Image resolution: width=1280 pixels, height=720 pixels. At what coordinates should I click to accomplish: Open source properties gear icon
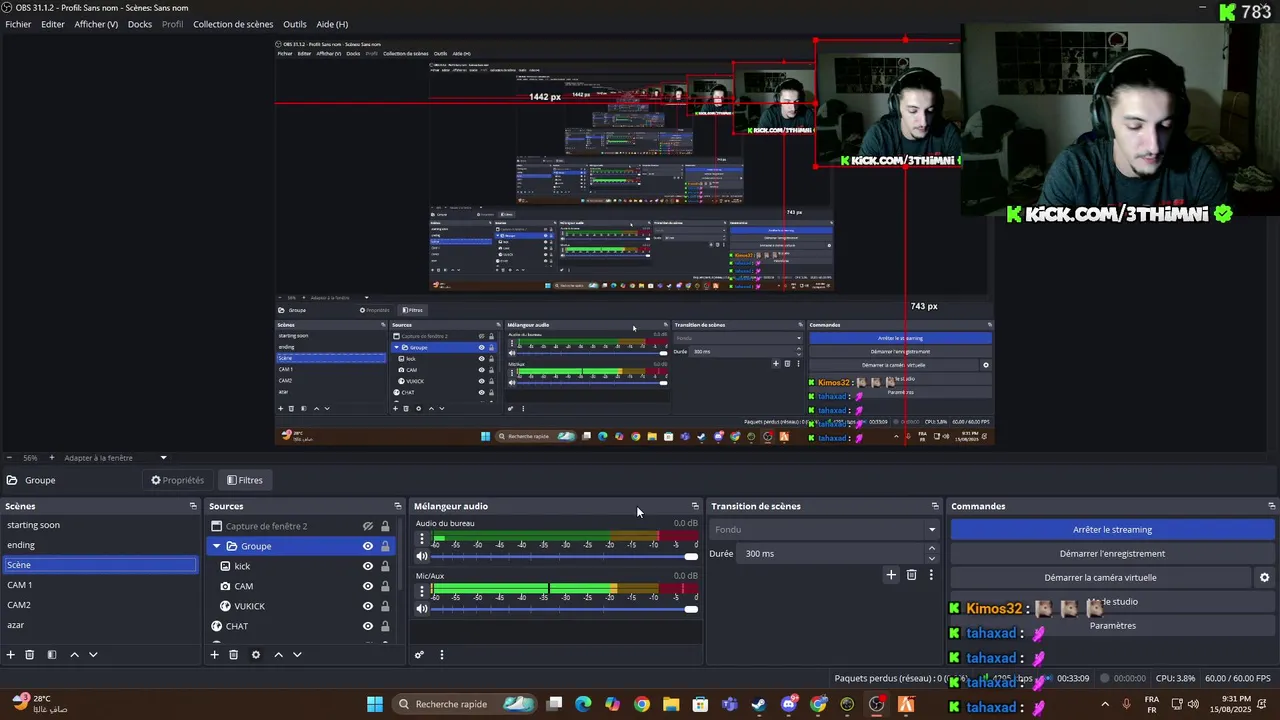pos(256,654)
